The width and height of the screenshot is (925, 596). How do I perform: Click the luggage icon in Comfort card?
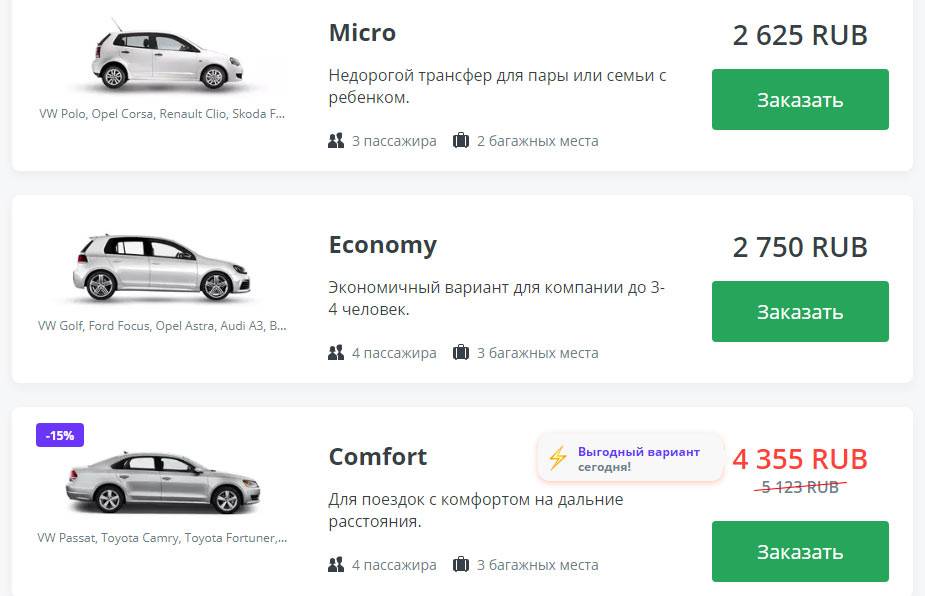[461, 565]
